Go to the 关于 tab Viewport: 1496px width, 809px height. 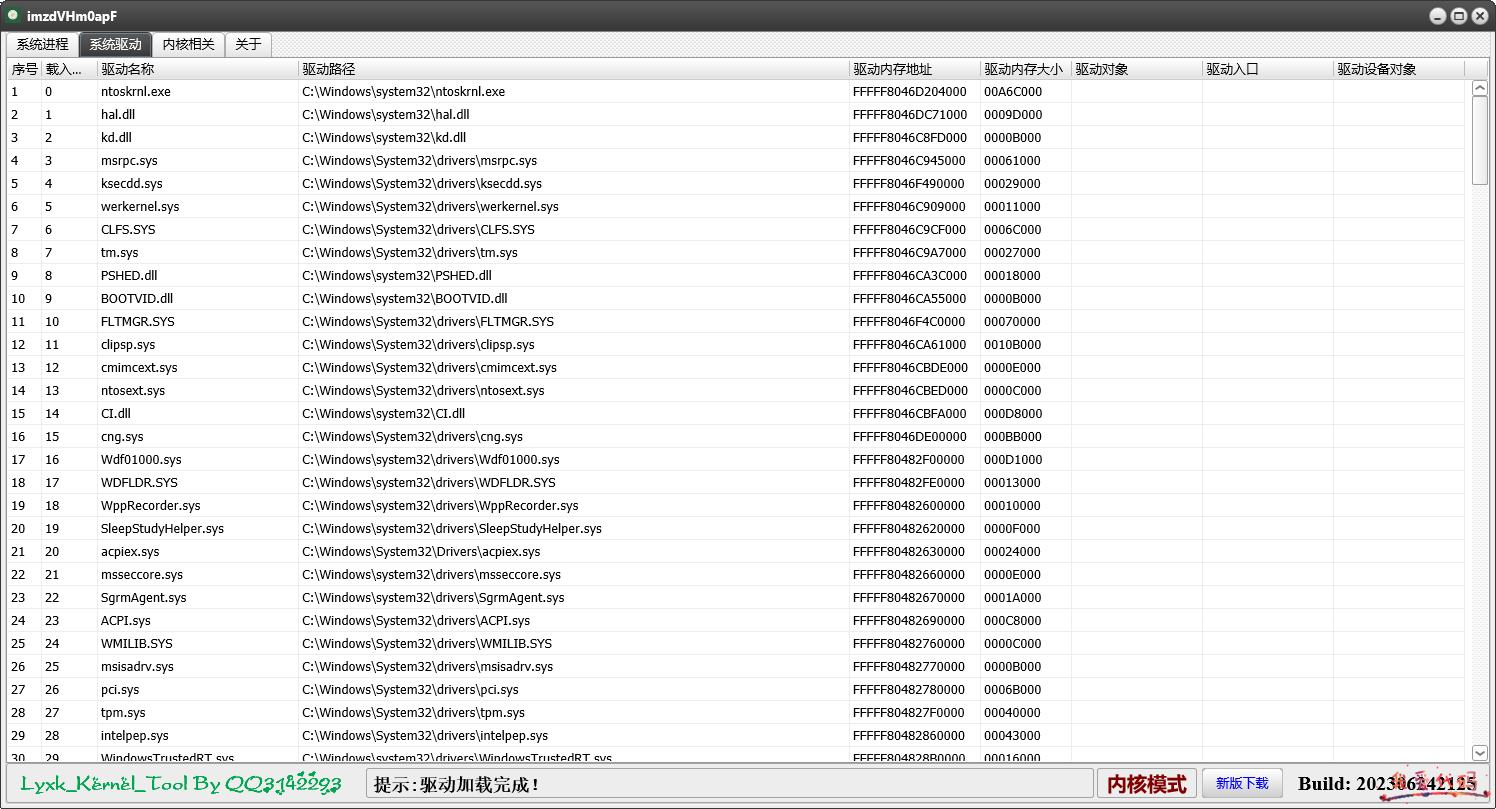click(248, 45)
